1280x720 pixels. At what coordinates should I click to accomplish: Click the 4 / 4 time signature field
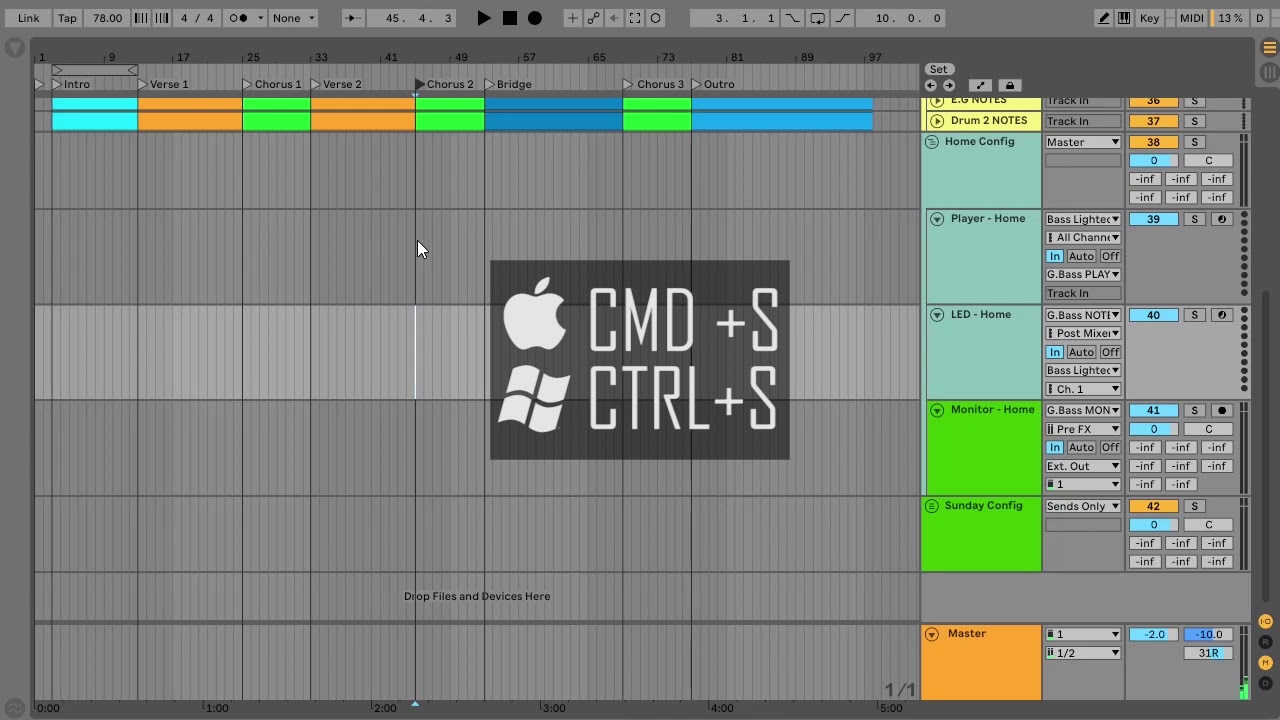[197, 18]
